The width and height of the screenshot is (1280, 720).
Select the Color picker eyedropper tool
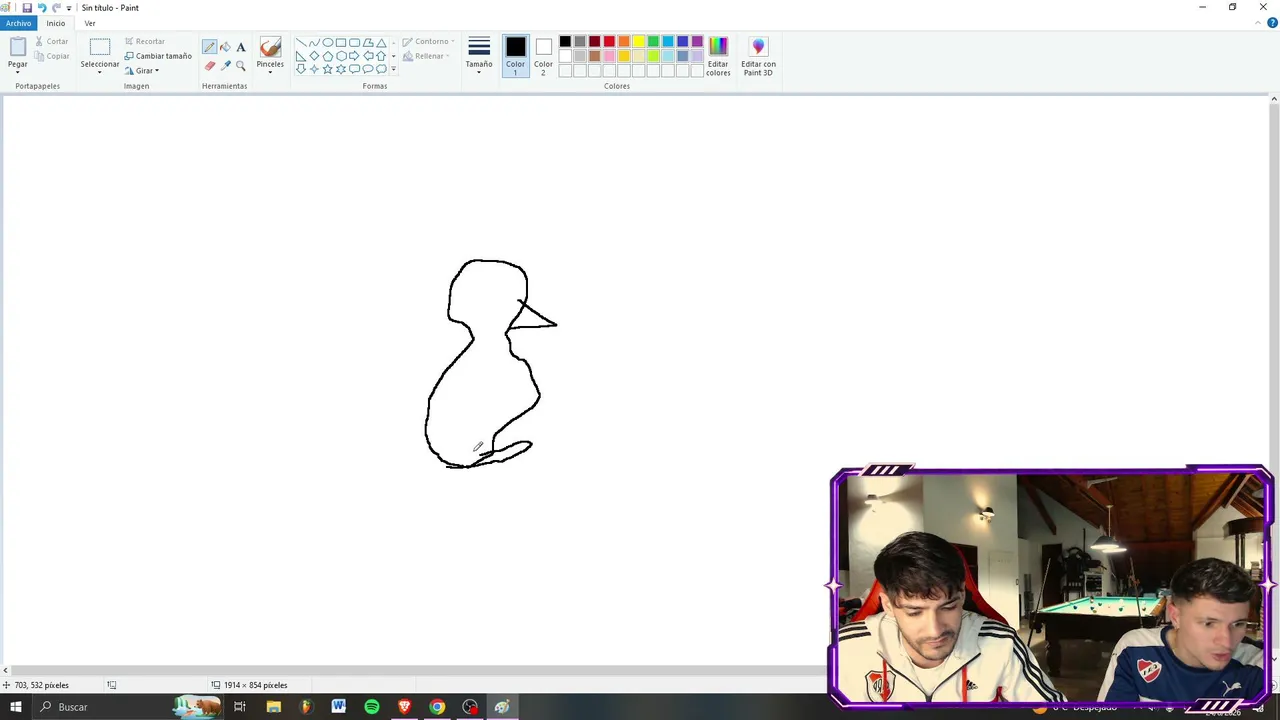(225, 66)
